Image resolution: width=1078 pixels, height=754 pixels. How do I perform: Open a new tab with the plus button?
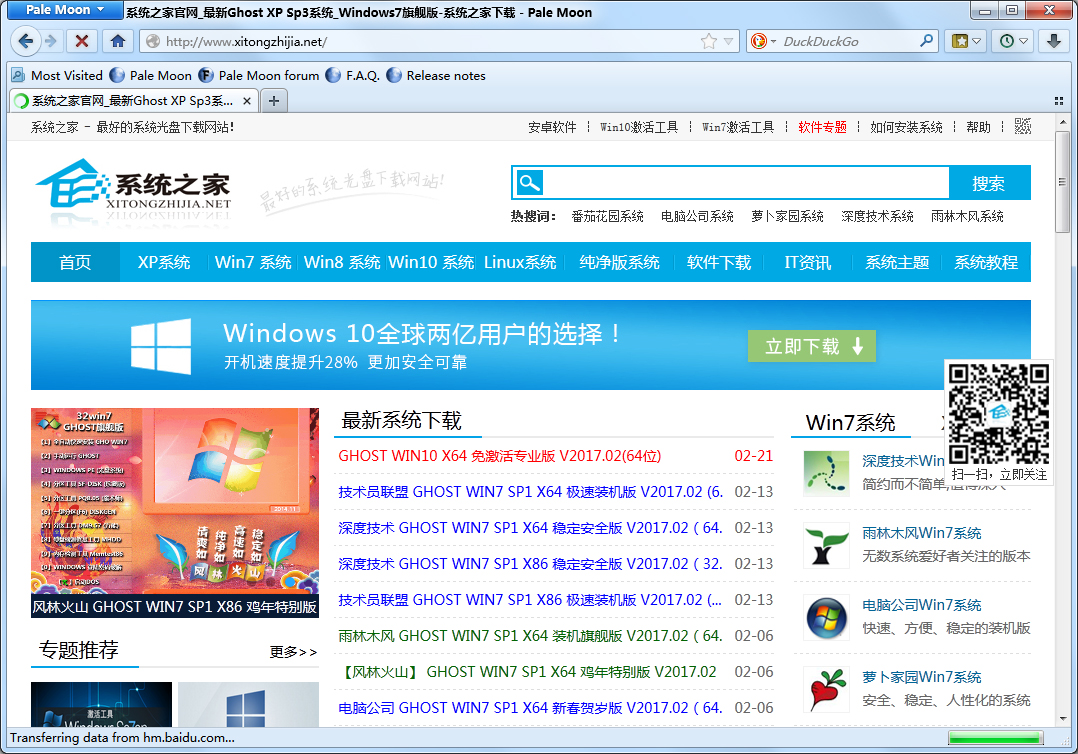coord(273,100)
